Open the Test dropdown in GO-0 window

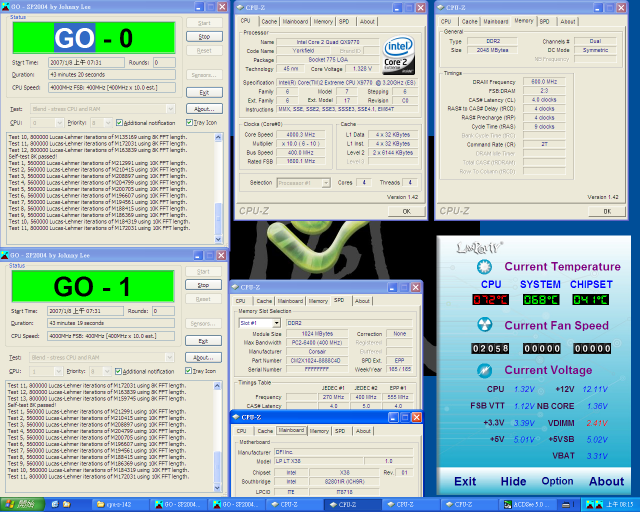point(171,109)
